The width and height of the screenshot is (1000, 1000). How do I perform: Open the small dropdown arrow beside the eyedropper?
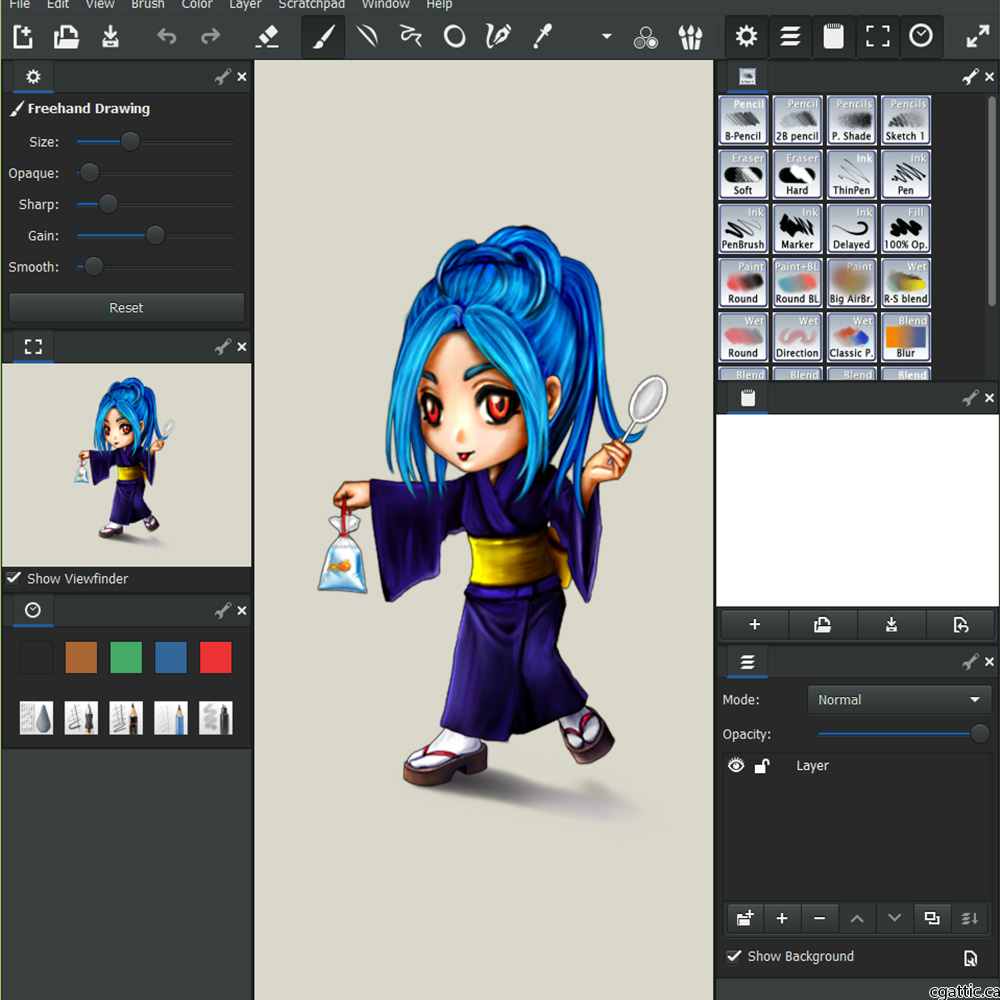pos(604,36)
